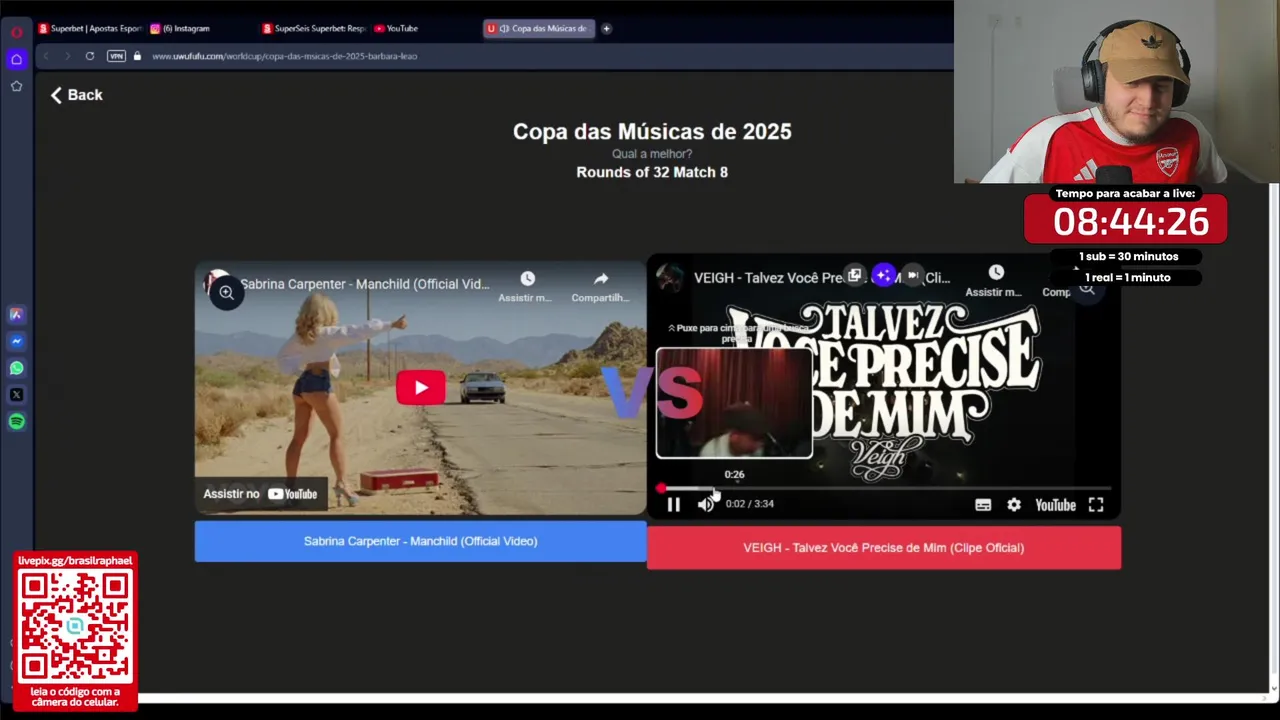Viewport: 1280px width, 720px height.
Task: Open VEIGH video settings gear
Action: (1014, 505)
